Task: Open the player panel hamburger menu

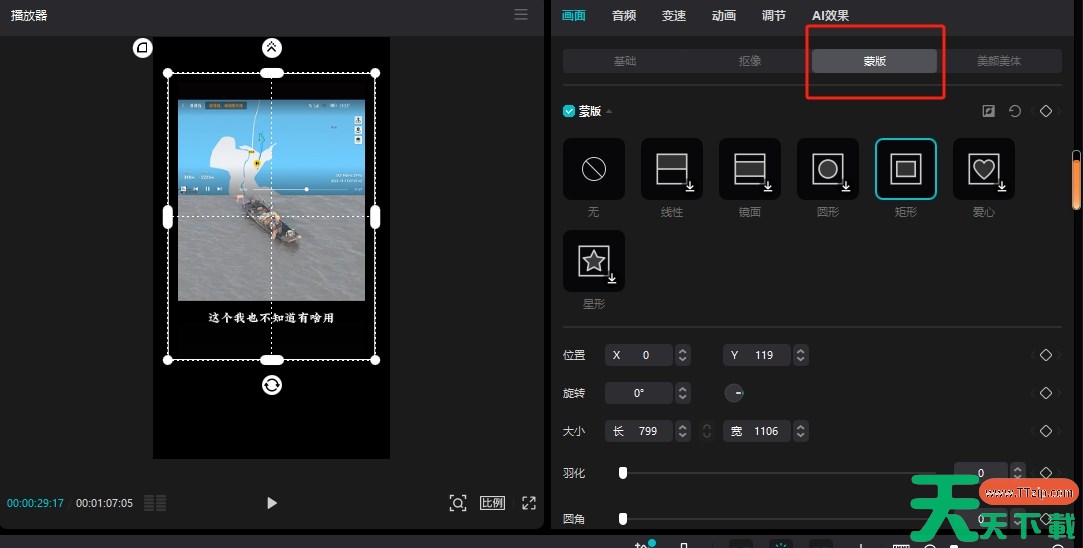Action: coord(521,15)
